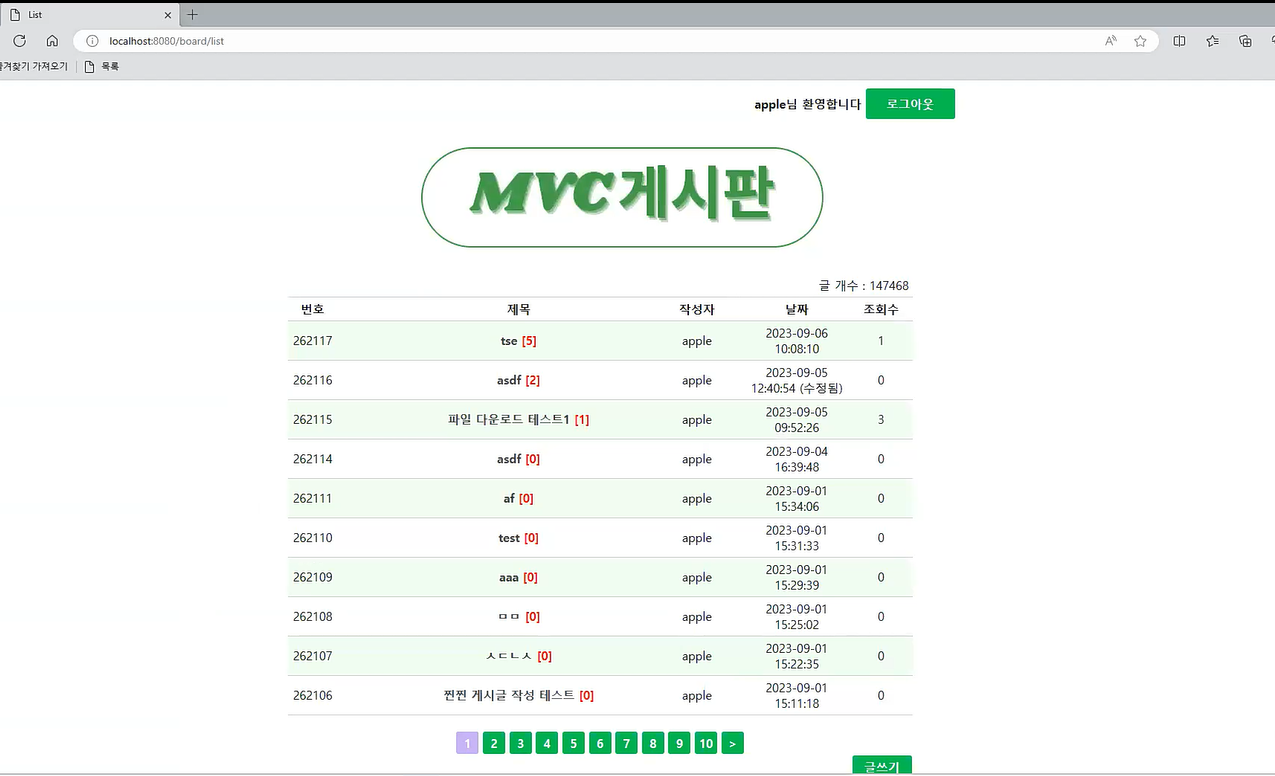Image resolution: width=1275 pixels, height=776 pixels.
Task: Open the 찐찐 게시글 작성 테스트 post
Action: tap(518, 695)
